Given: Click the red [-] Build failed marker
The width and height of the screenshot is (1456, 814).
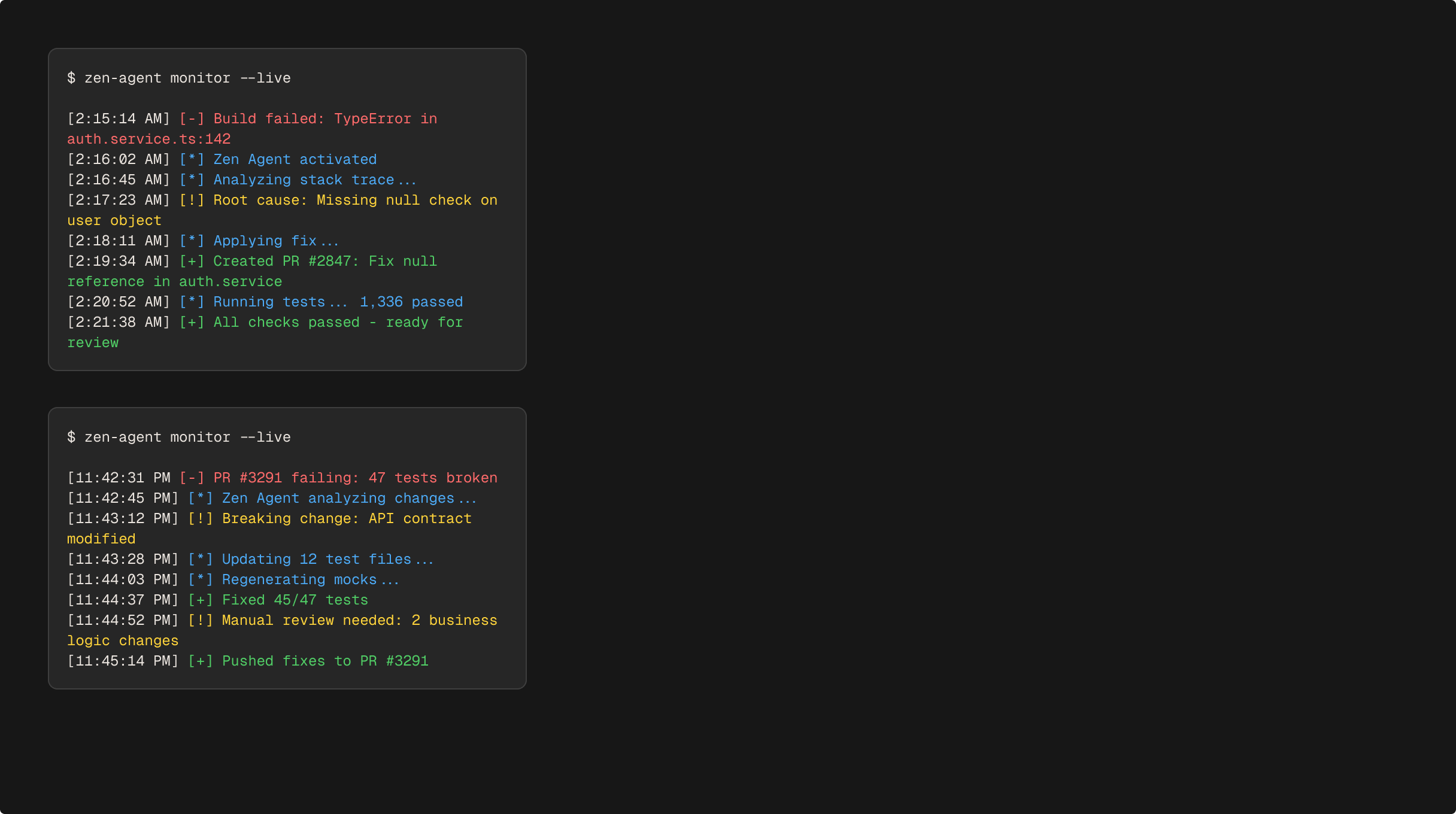Looking at the screenshot, I should tap(192, 119).
